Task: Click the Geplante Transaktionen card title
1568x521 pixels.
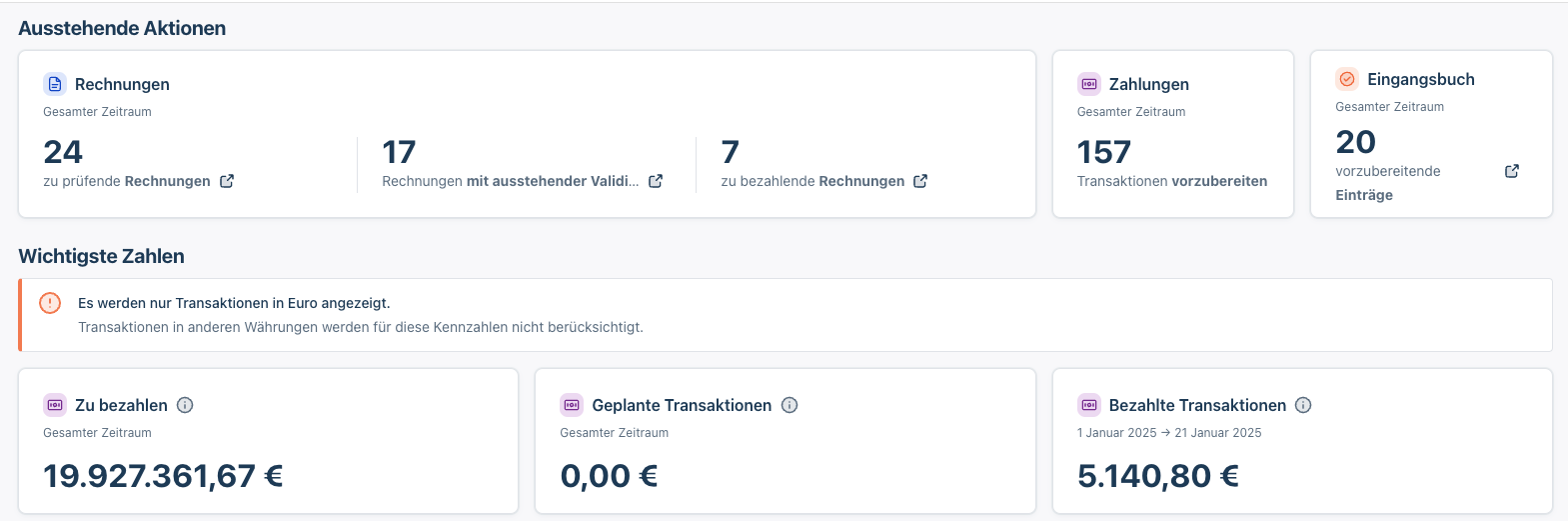Action: click(682, 405)
